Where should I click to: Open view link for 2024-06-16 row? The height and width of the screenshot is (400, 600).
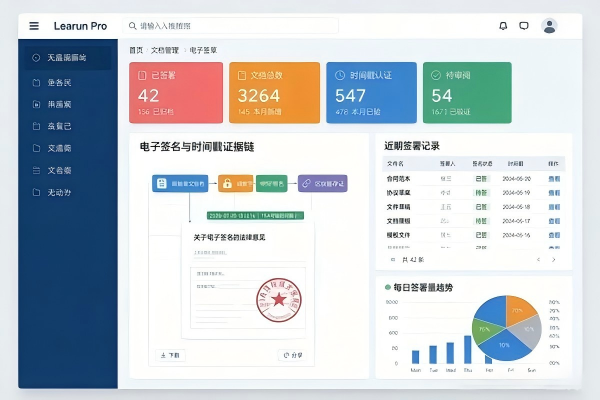554,235
